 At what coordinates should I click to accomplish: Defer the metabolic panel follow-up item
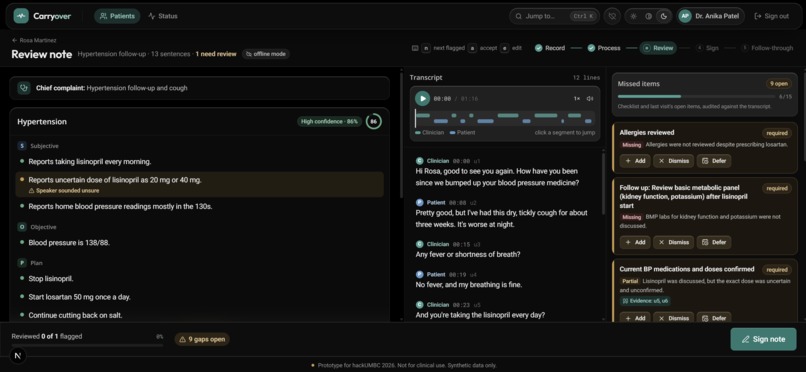[x=714, y=242]
